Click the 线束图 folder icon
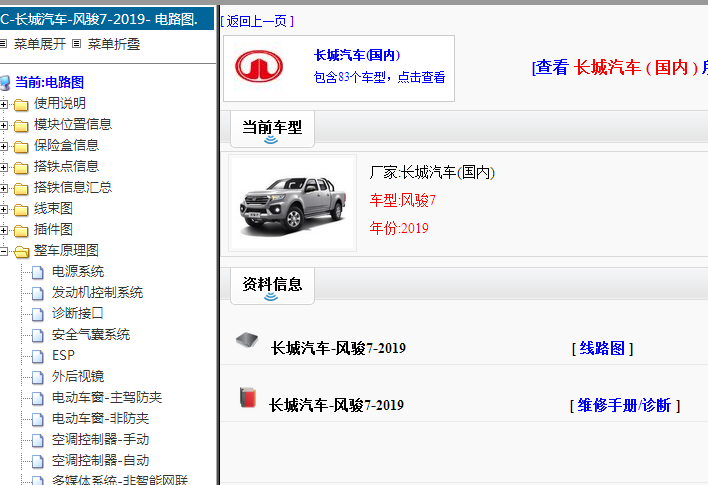This screenshot has width=708, height=485. point(21,210)
